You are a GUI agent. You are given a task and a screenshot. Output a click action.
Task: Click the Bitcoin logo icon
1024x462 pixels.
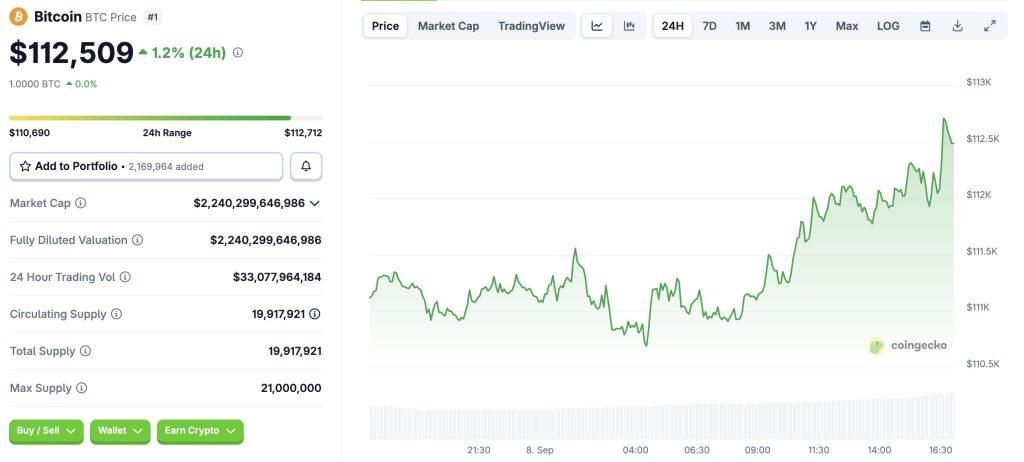[x=18, y=17]
